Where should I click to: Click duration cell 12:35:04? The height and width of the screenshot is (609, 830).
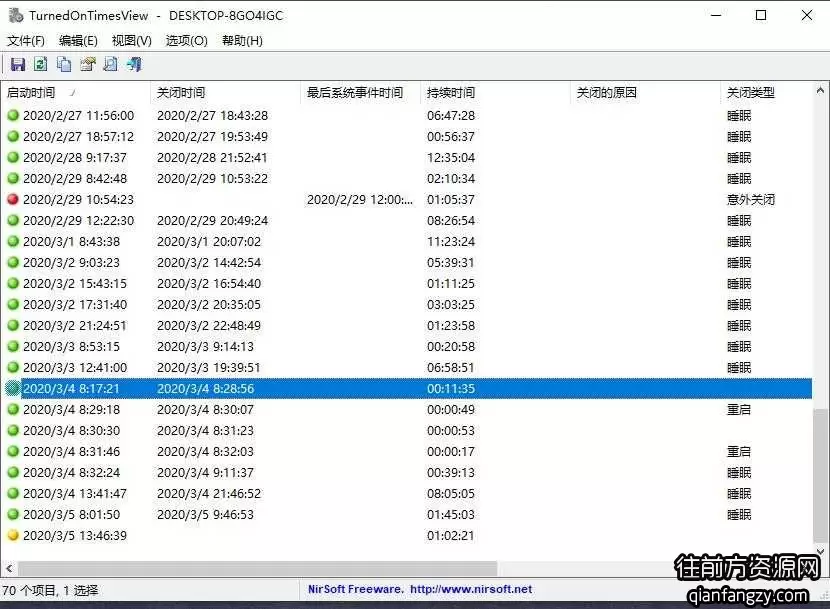451,157
